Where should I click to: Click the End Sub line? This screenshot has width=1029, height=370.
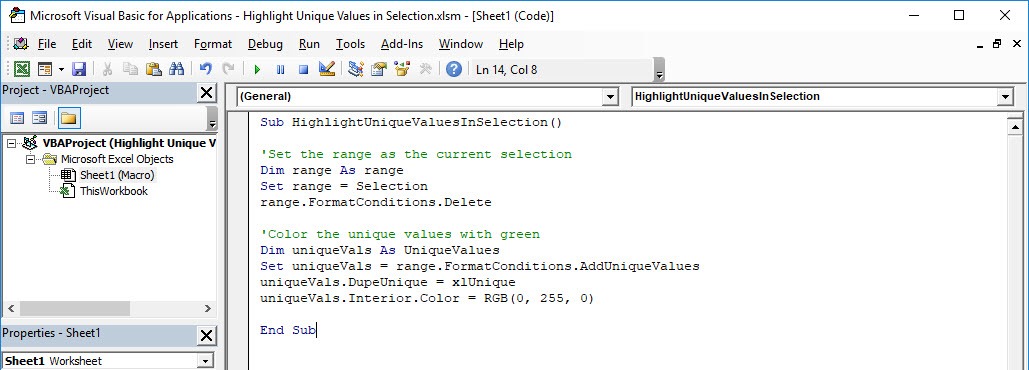coord(287,330)
